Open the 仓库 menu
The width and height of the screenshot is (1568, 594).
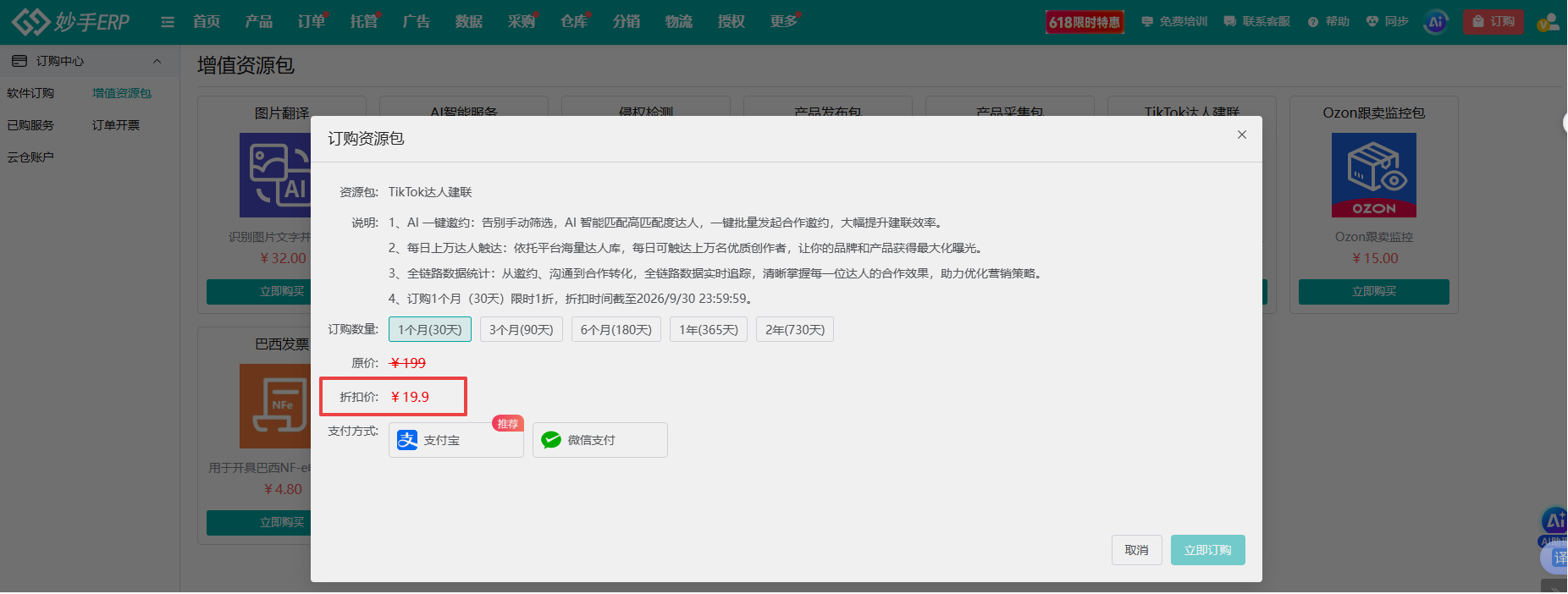(574, 21)
